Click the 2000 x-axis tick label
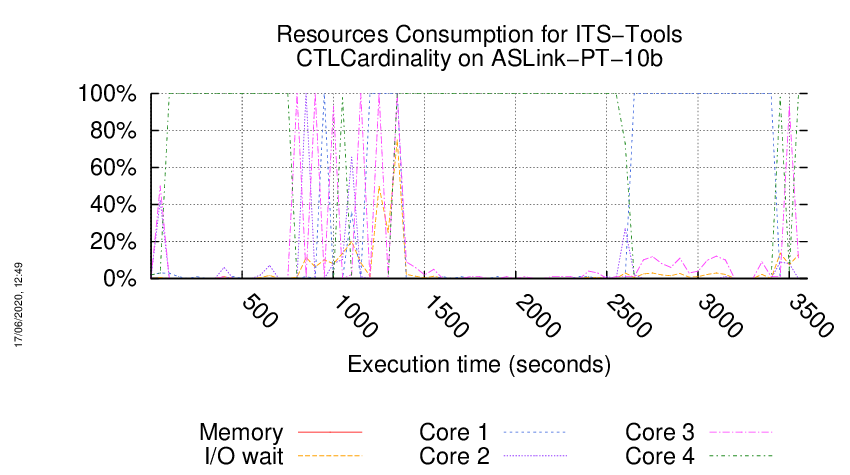This screenshot has height=475, width=850. [537, 316]
